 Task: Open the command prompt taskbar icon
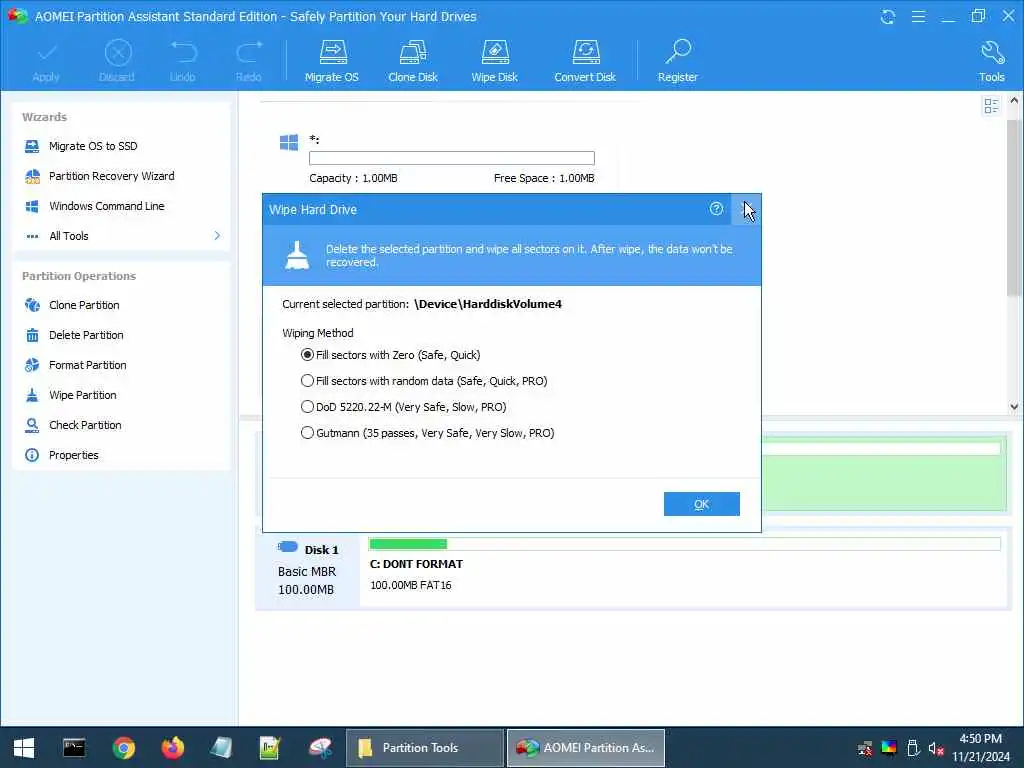[x=74, y=748]
